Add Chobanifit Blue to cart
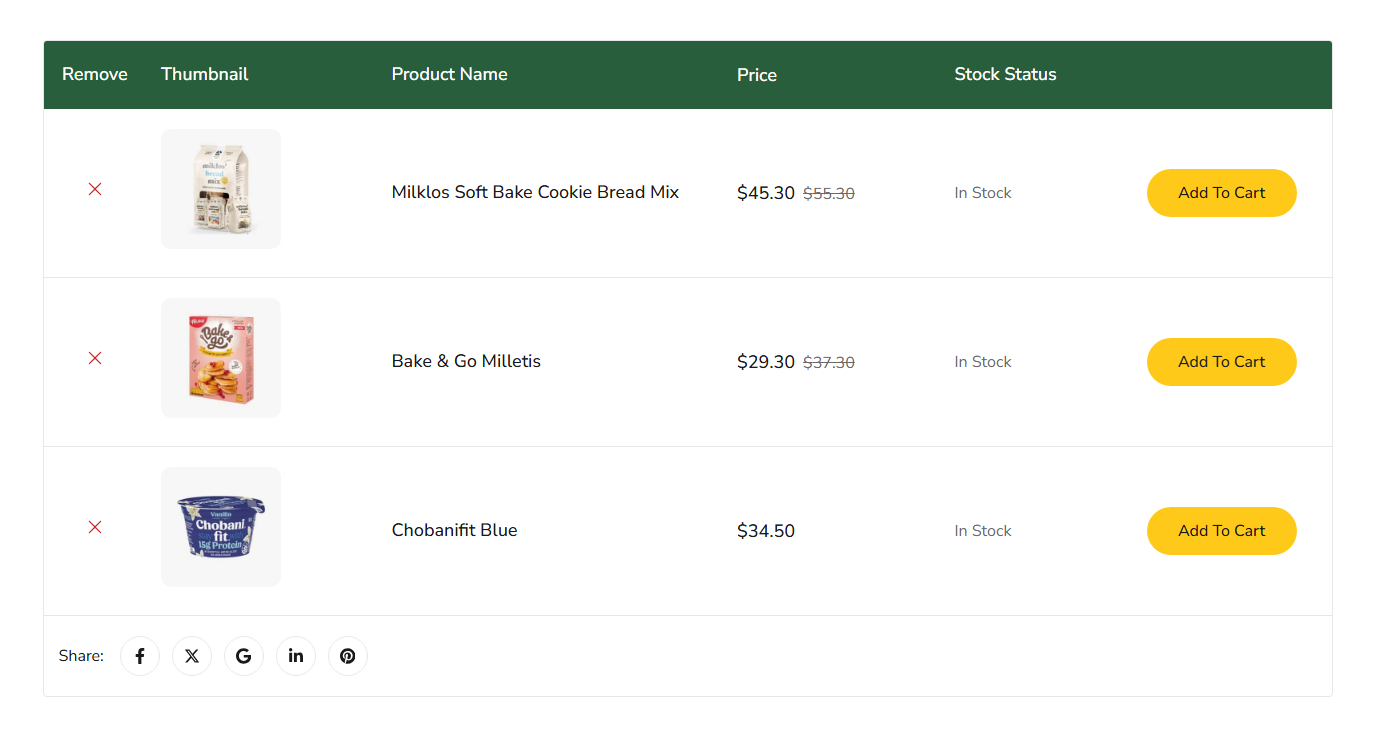The width and height of the screenshot is (1383, 732). 1222,531
